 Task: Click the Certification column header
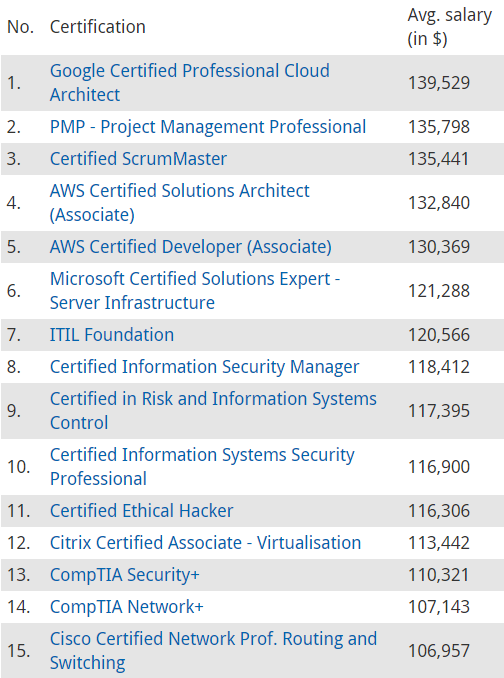[x=98, y=27]
